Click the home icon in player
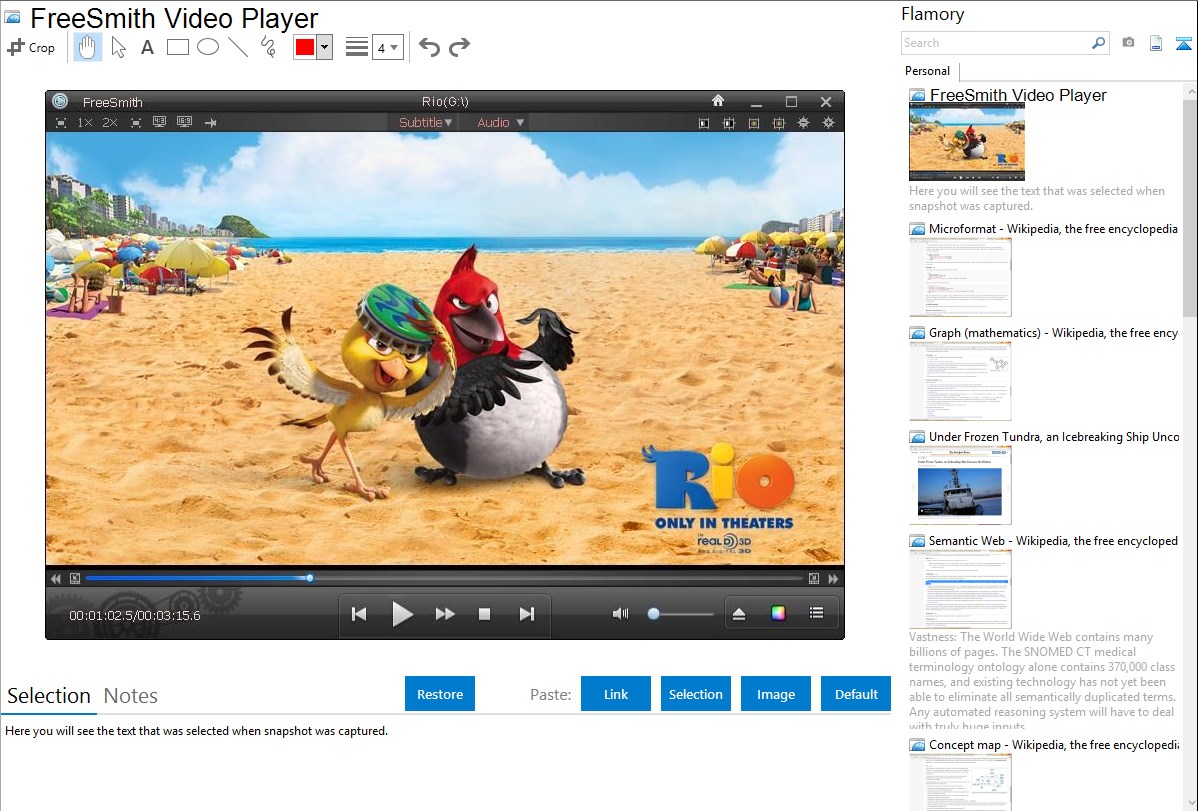 [x=717, y=100]
